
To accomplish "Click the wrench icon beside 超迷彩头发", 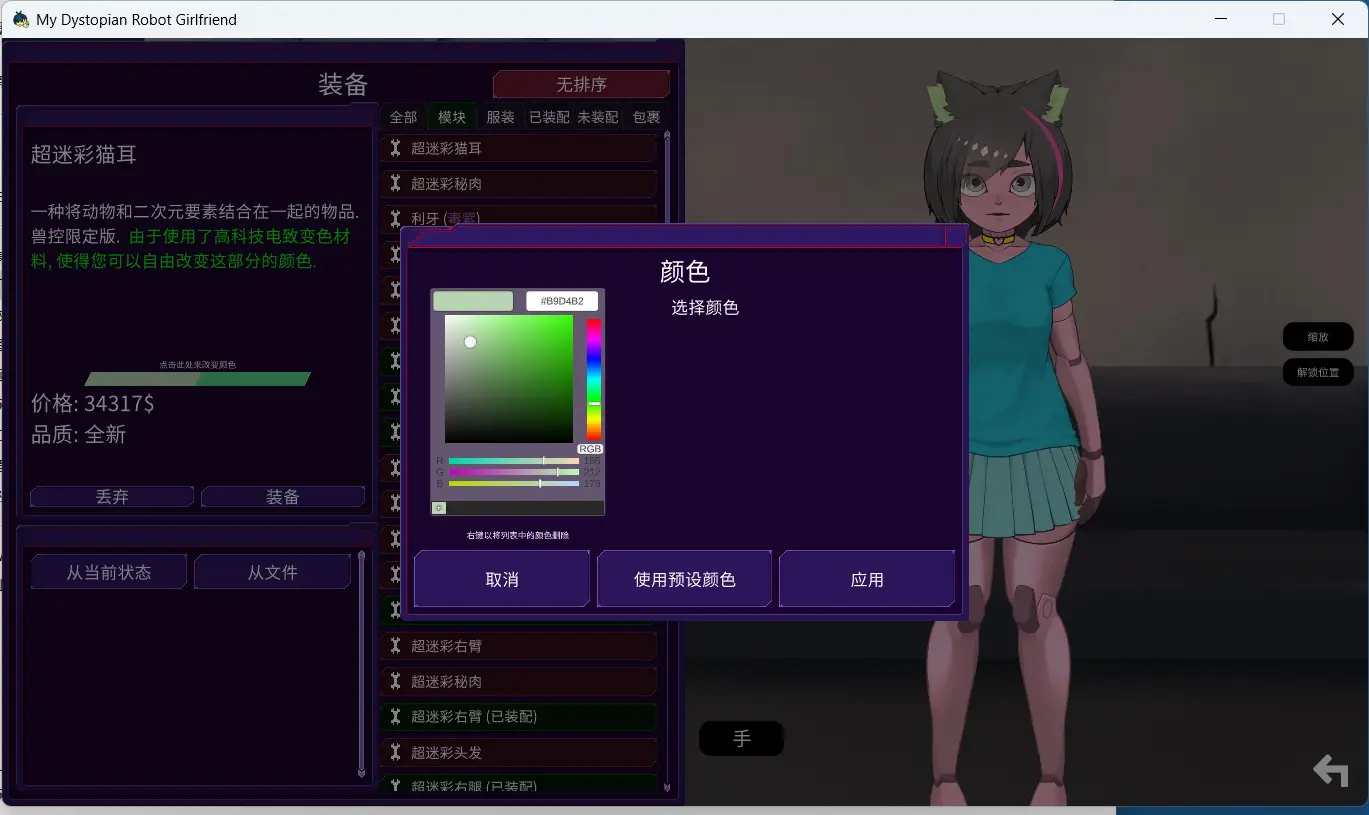I will pos(395,752).
